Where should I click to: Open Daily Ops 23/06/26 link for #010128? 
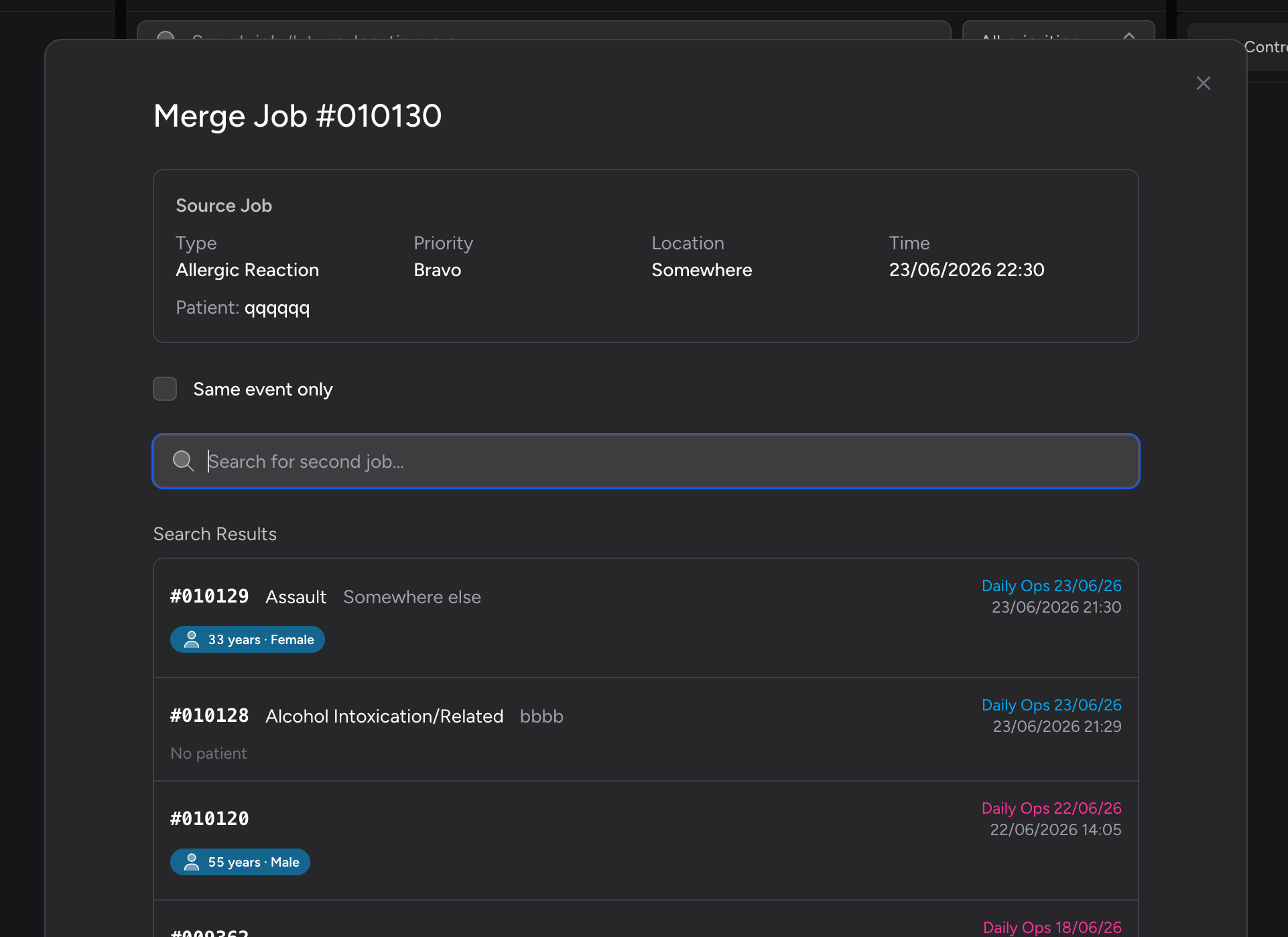tap(1051, 705)
